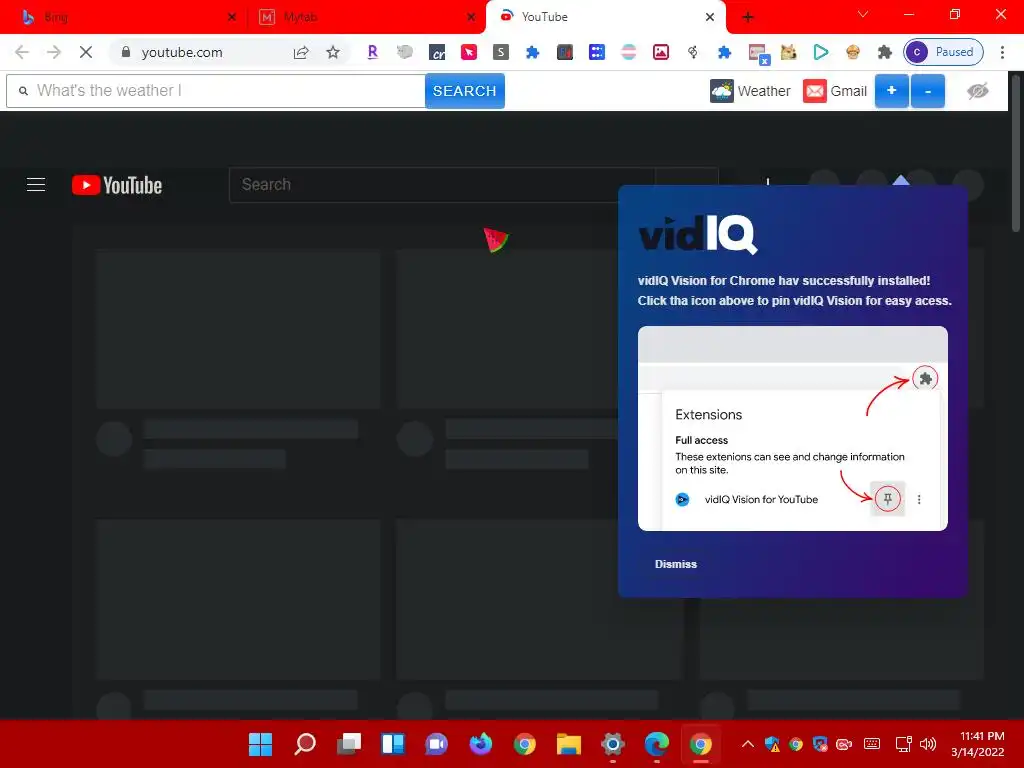This screenshot has height=768, width=1024.
Task: Launch Firefox from the taskbar
Action: tap(481, 744)
